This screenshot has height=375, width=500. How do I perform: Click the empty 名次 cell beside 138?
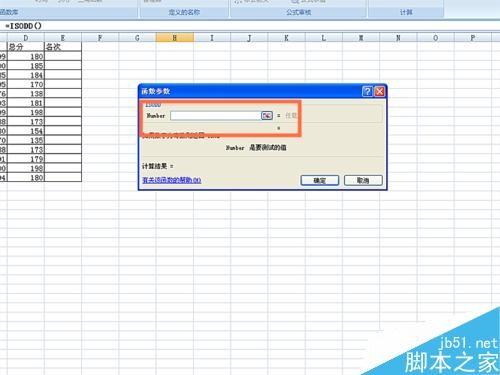[63, 94]
